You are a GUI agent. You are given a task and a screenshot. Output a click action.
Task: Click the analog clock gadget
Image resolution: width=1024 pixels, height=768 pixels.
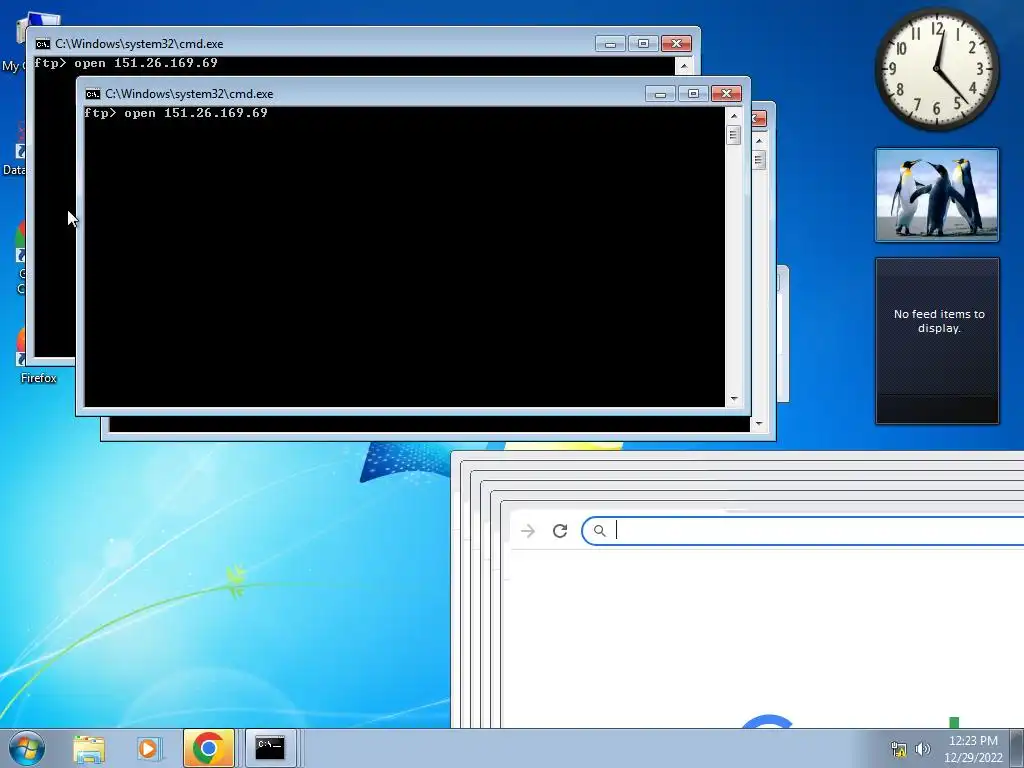(x=936, y=69)
